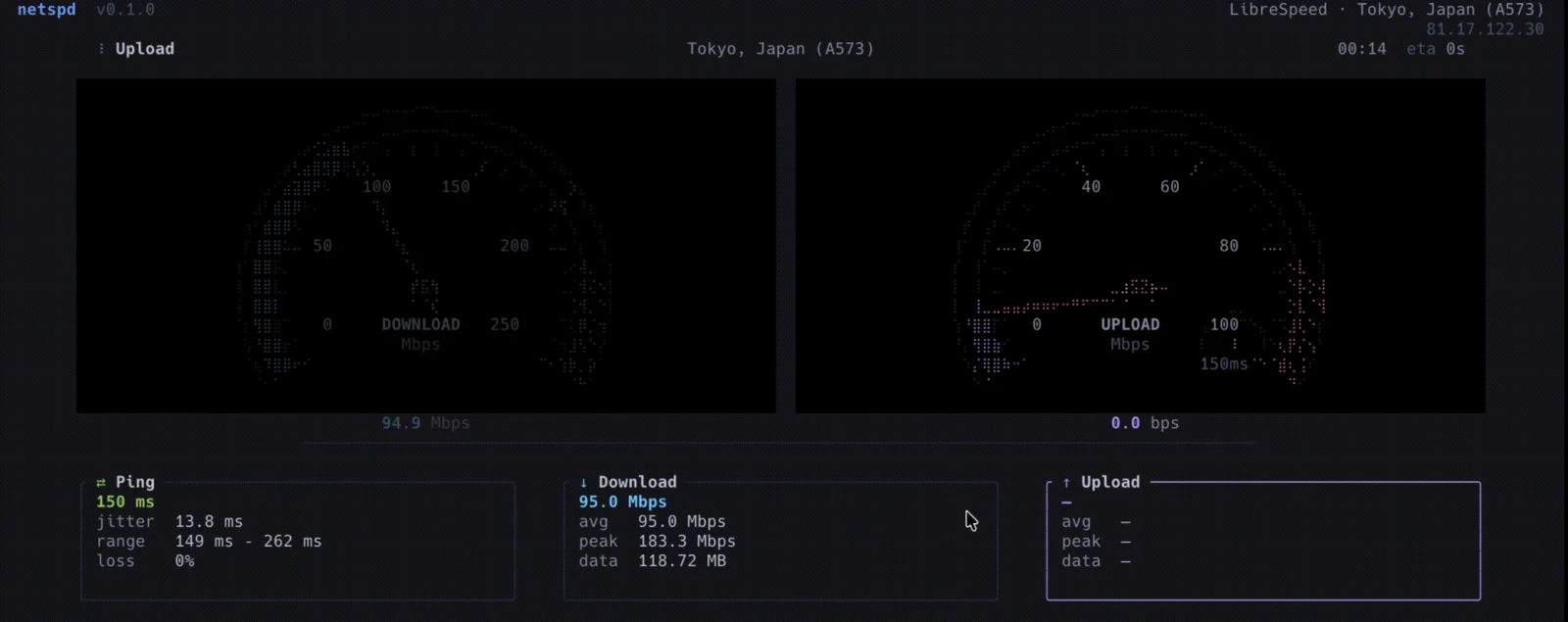
Task: Click the elapsed time 00:14
Action: coord(1362,49)
